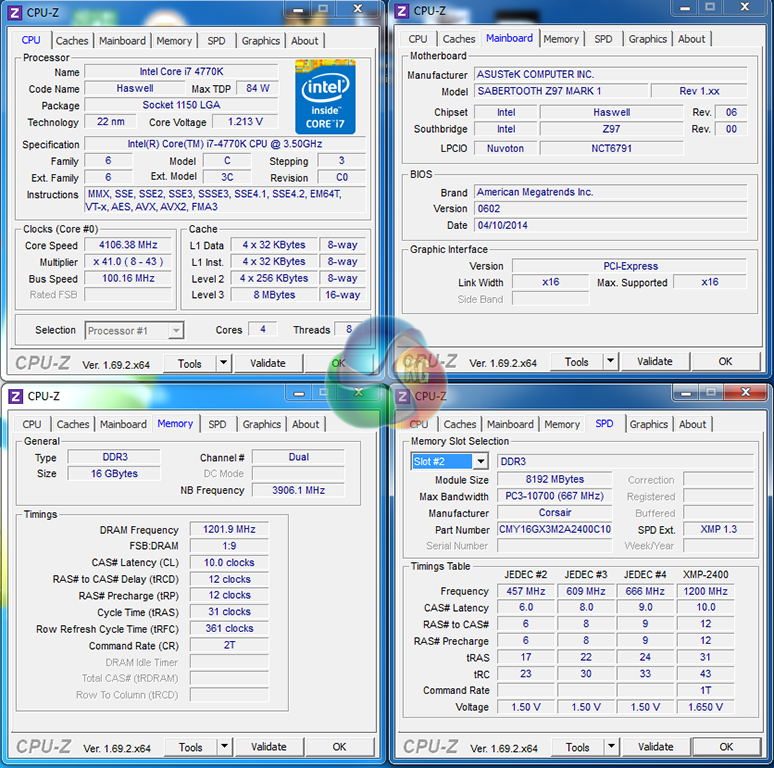Click Tools button in Memory window
The image size is (774, 768).
(191, 747)
